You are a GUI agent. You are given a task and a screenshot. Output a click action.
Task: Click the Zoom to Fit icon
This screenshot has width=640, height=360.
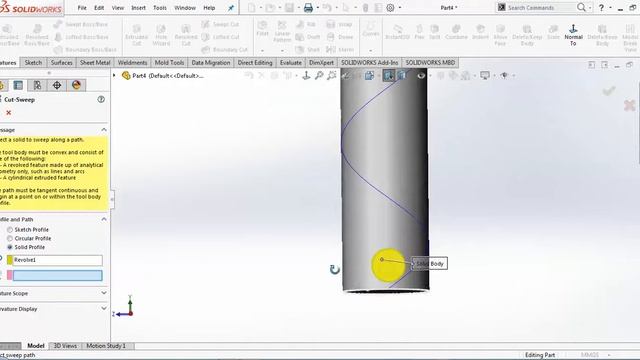(319, 75)
